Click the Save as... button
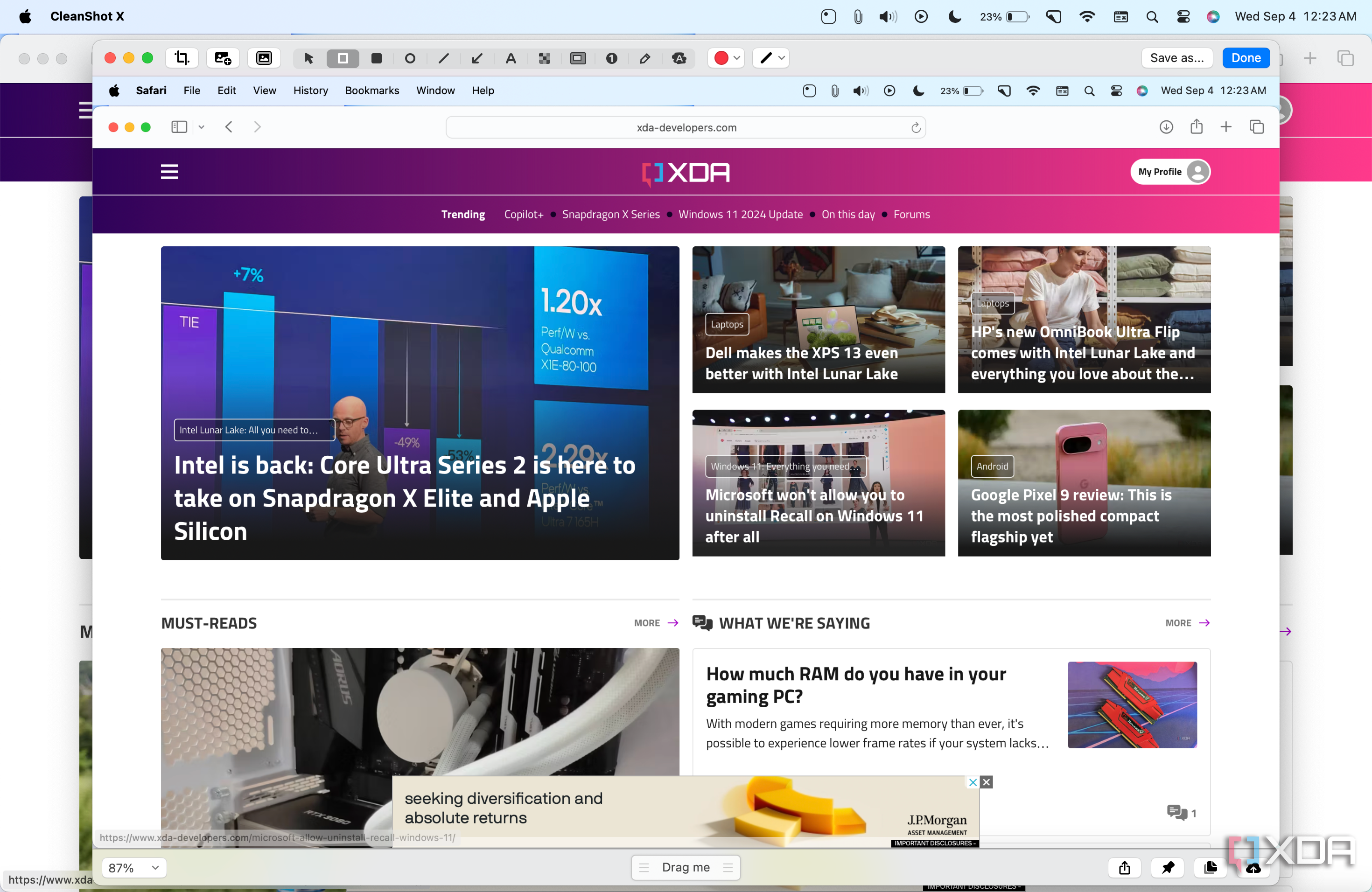 click(1176, 58)
